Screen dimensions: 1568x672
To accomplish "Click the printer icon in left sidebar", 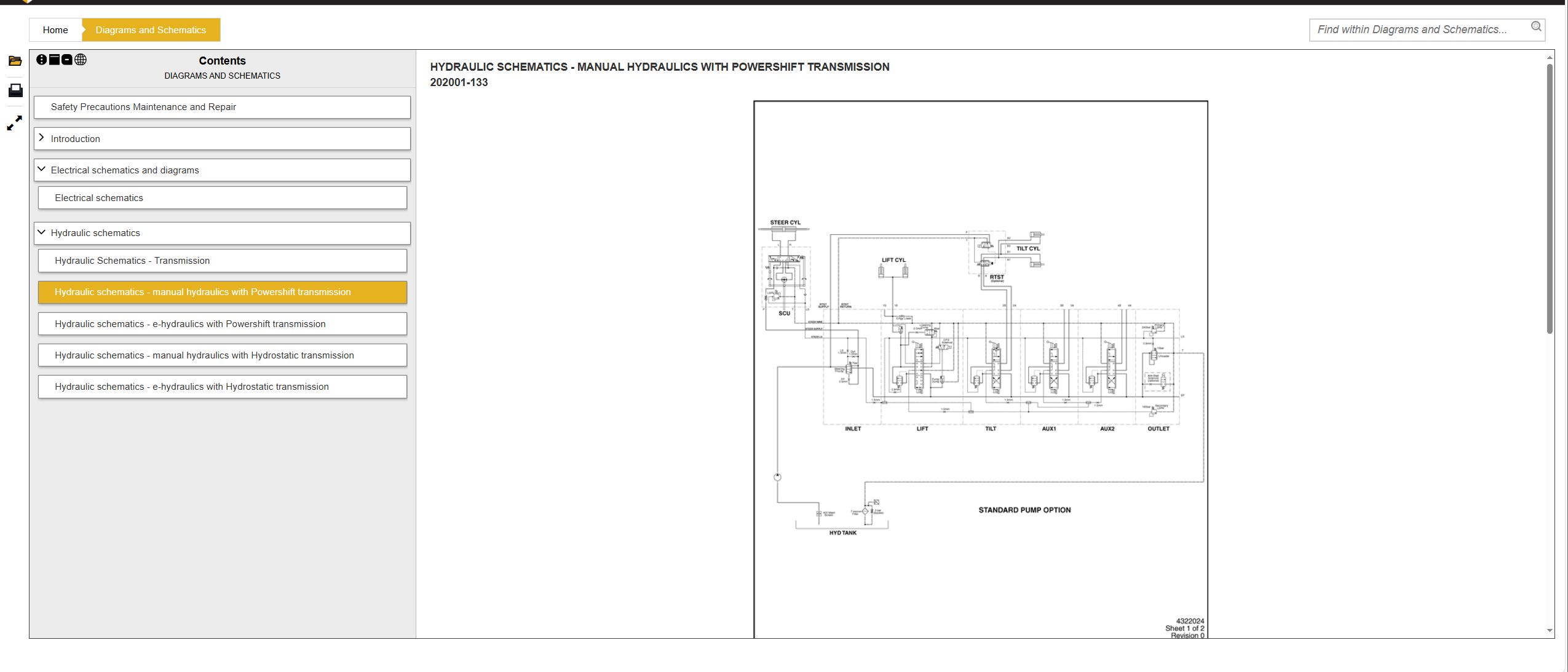I will (15, 91).
